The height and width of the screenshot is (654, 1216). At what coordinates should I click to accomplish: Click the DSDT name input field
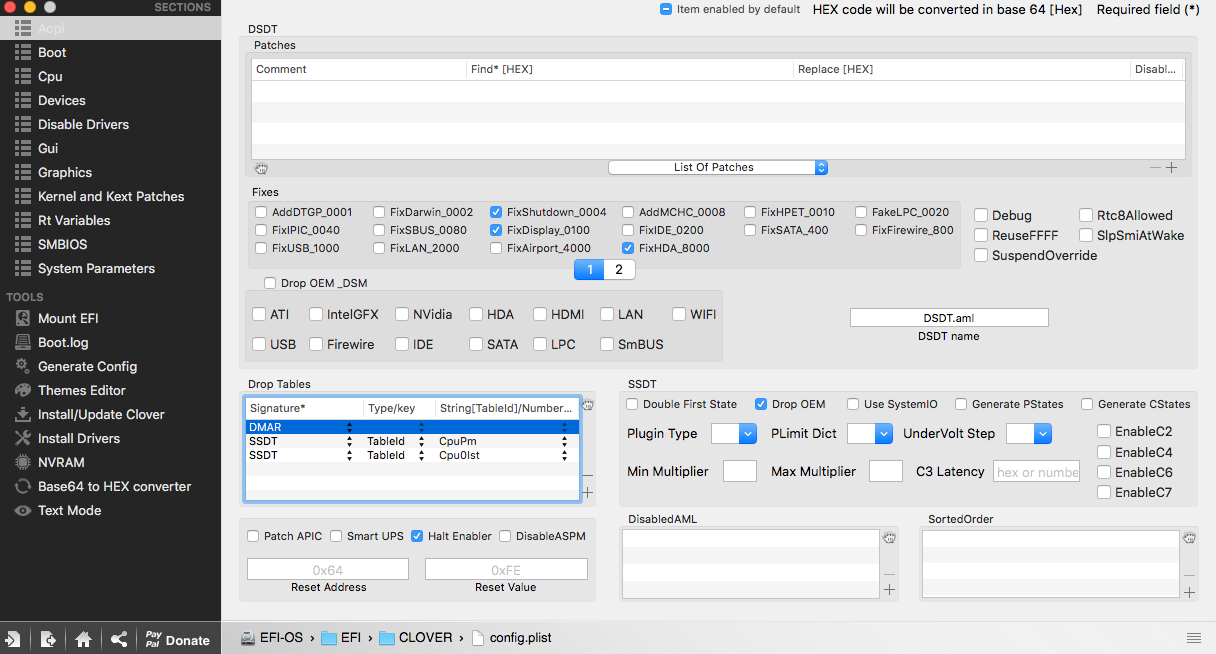[x=948, y=317]
